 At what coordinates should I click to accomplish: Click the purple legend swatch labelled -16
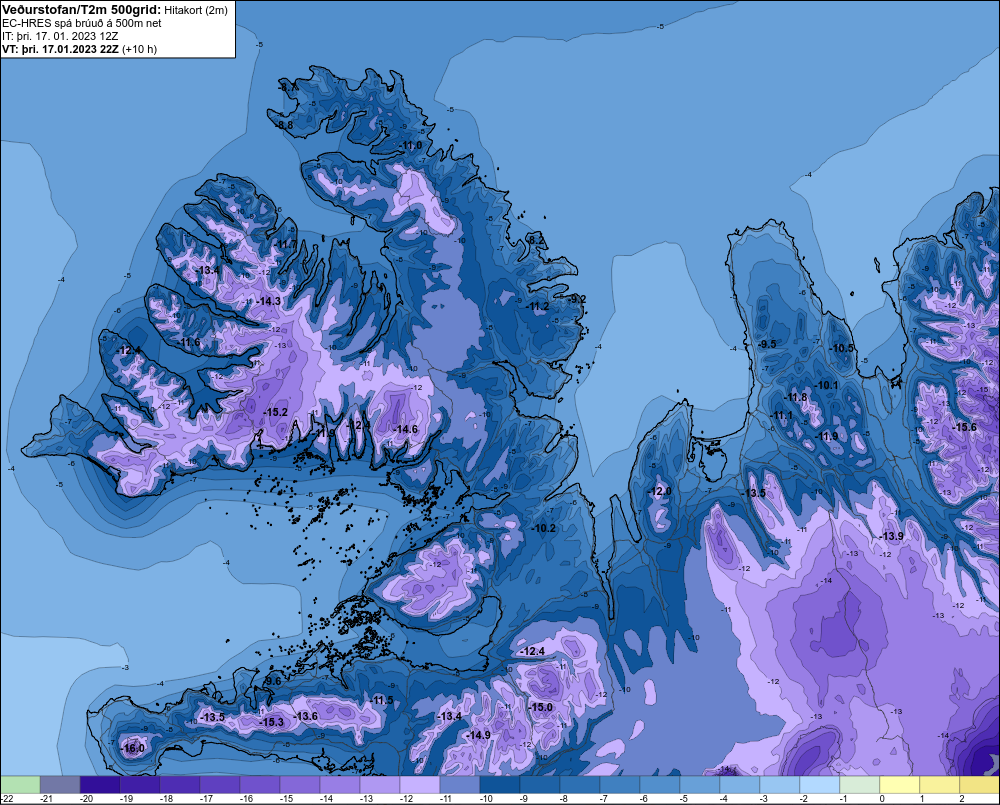[260, 784]
